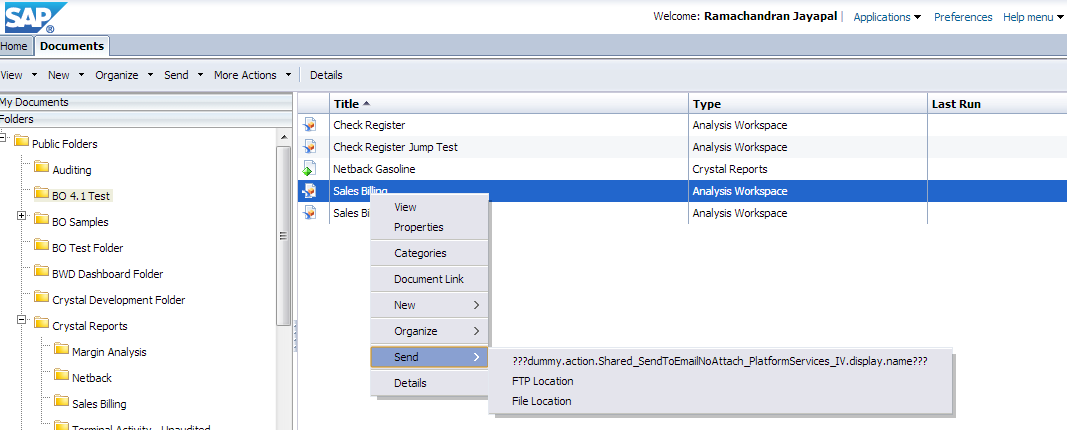Sort by the Type column header

pos(808,103)
